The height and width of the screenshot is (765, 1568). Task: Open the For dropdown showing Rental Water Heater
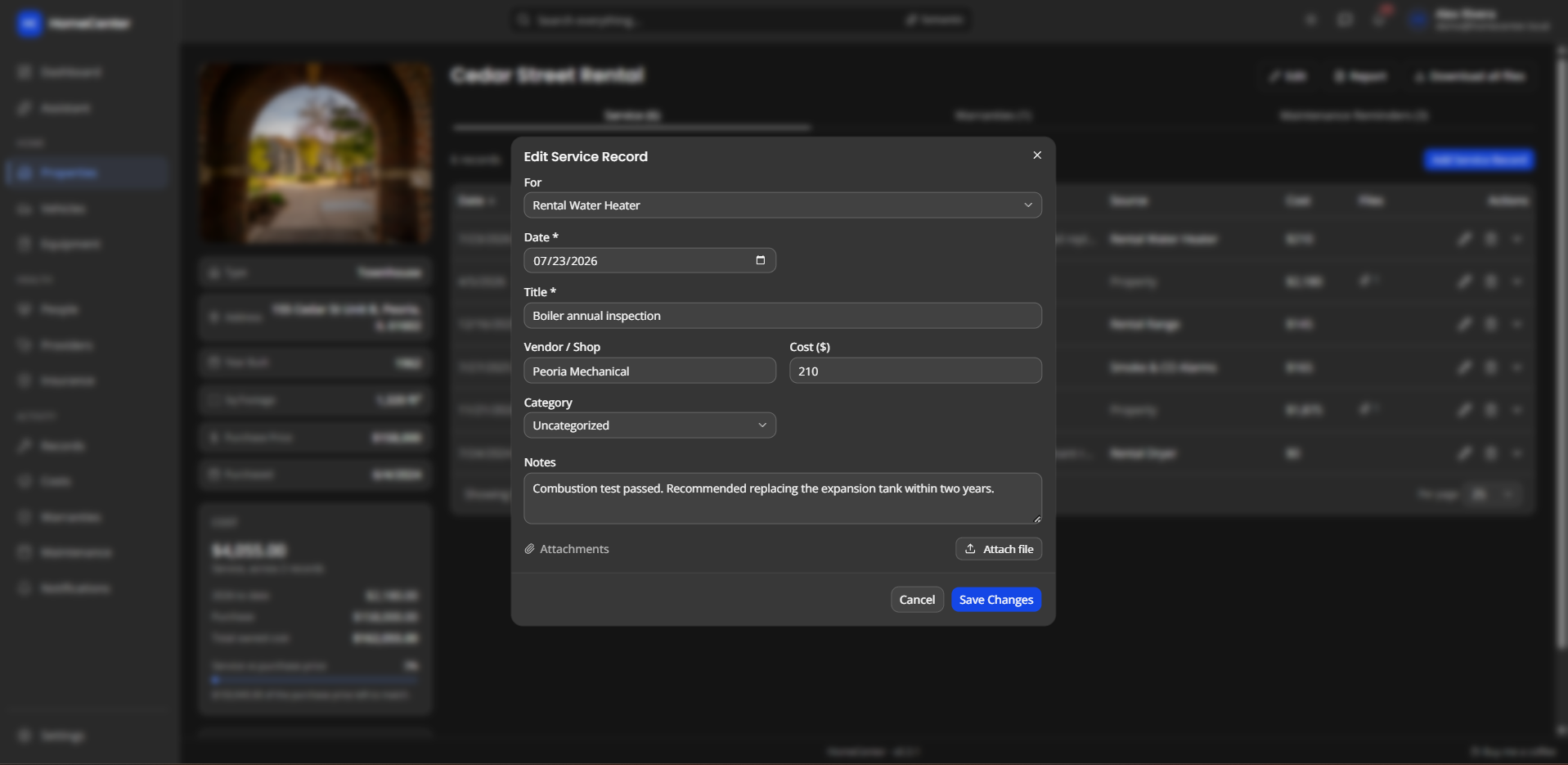pos(782,205)
